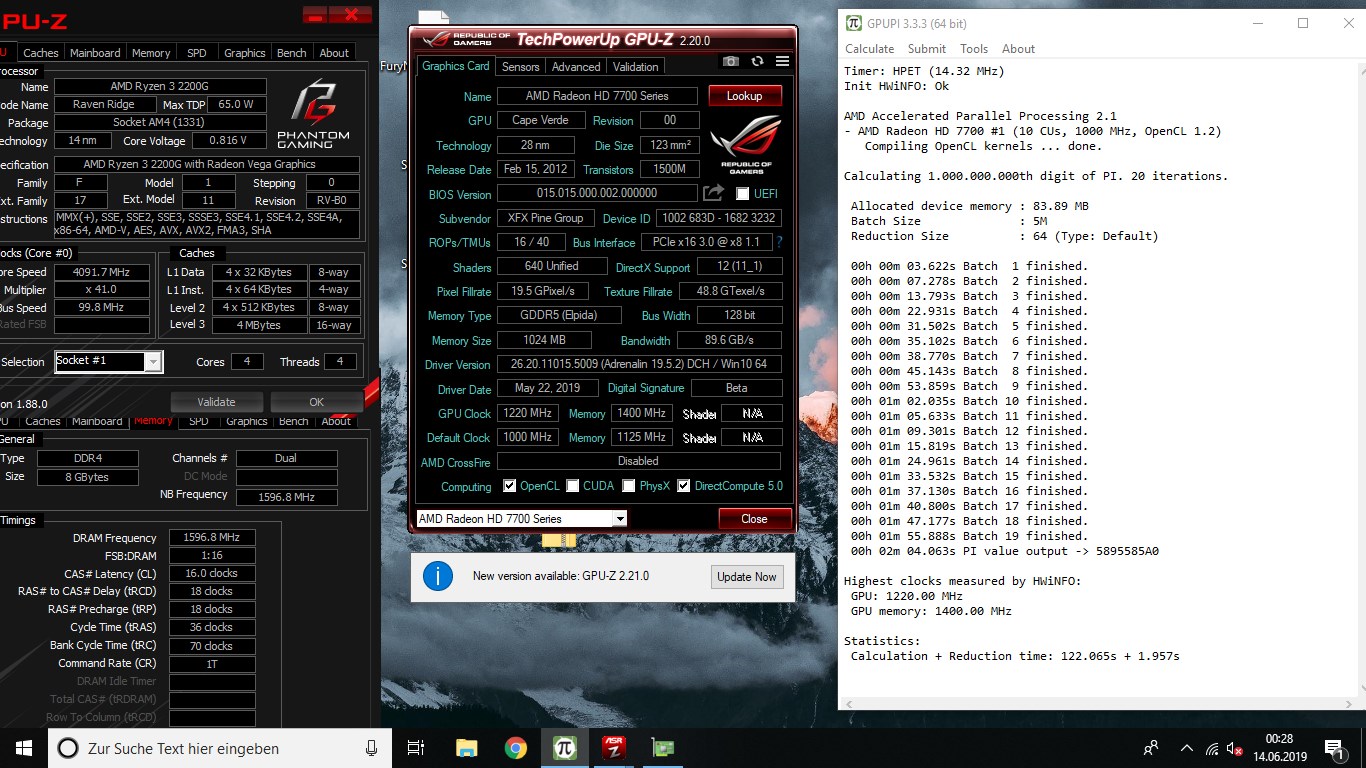
Task: Switch to GPUPI taskbar icon
Action: 564,748
